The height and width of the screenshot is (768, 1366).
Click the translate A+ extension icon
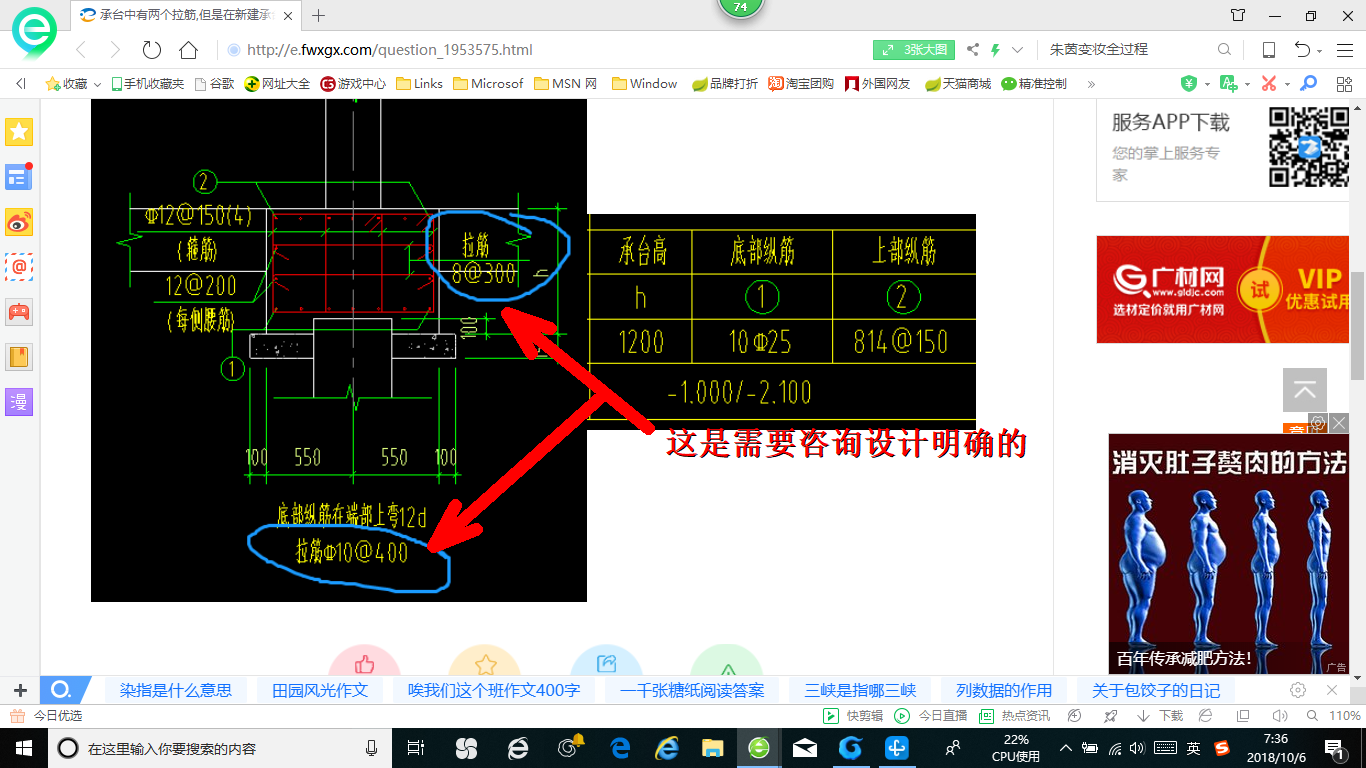click(x=1229, y=84)
